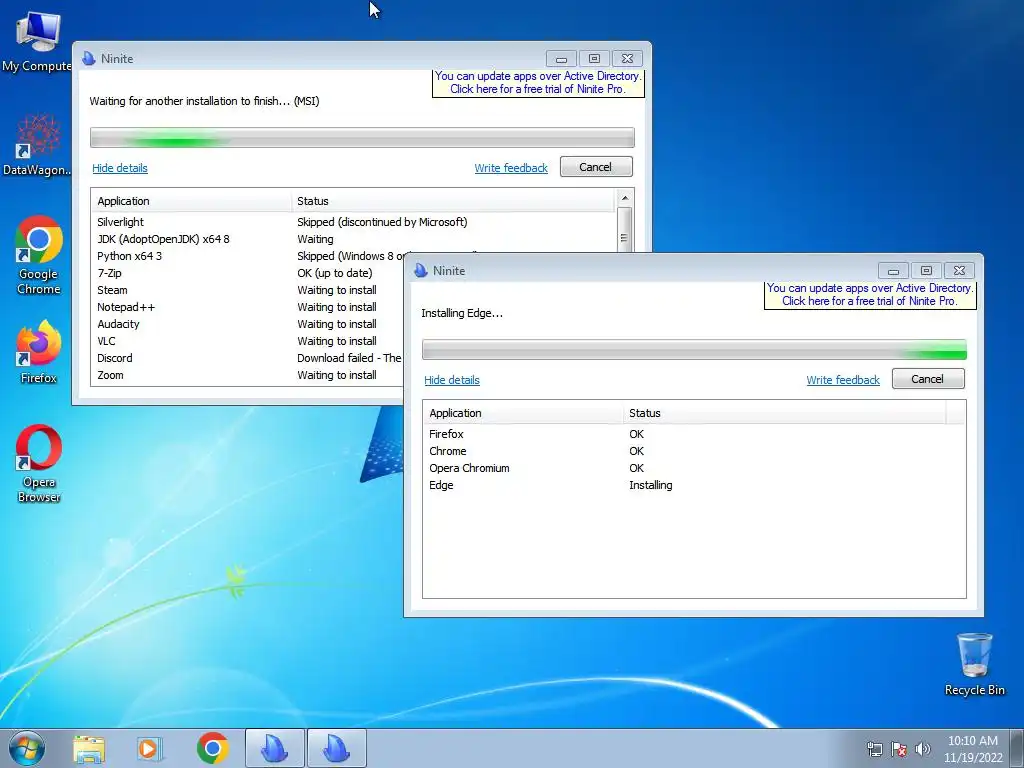1024x768 pixels.
Task: Click Ninite logo icon in back window title
Action: pyautogui.click(x=89, y=58)
